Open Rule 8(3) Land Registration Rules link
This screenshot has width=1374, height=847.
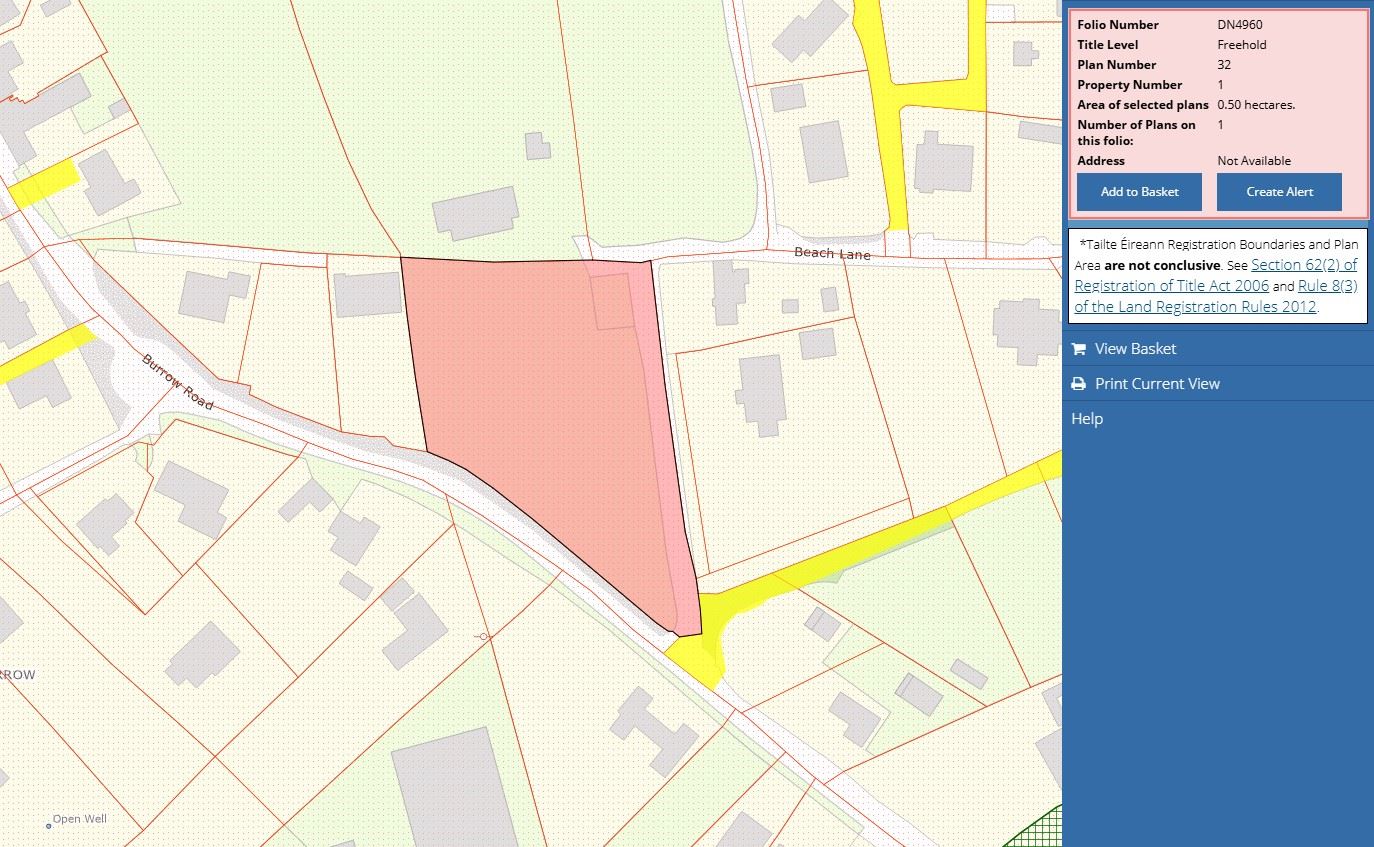click(1216, 296)
